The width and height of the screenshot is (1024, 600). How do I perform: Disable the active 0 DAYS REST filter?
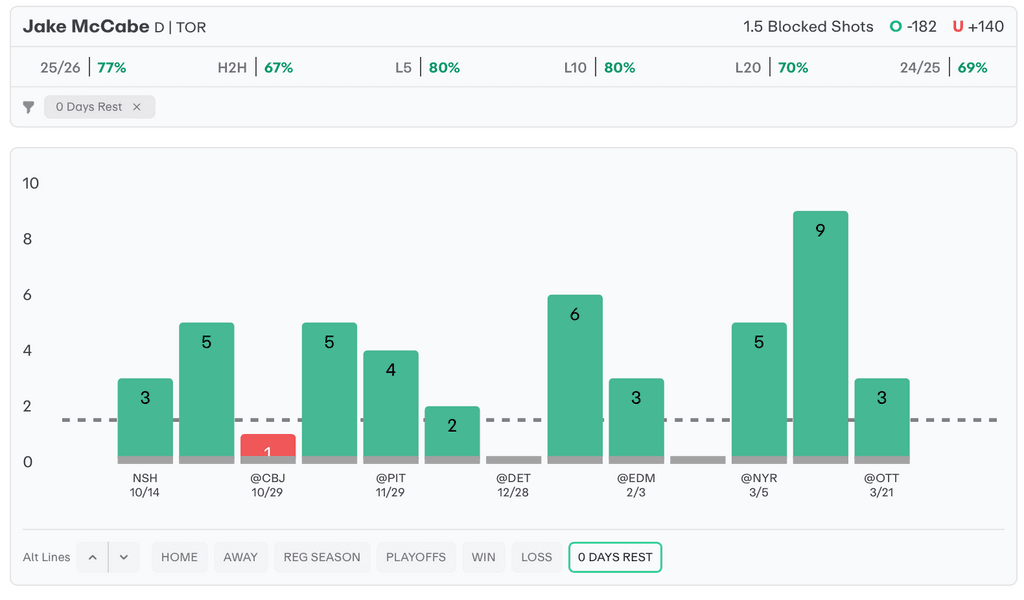coord(614,557)
